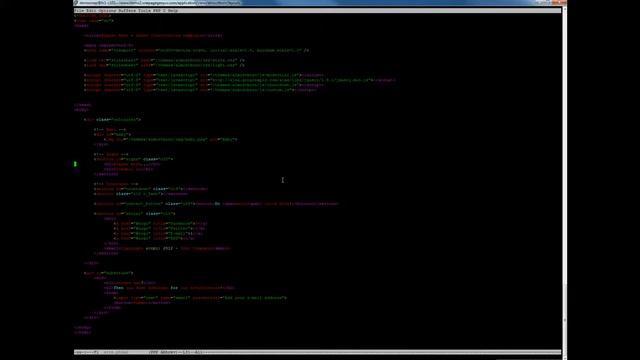Open the Edit menu
This screenshot has height=360, width=640.
91,11
